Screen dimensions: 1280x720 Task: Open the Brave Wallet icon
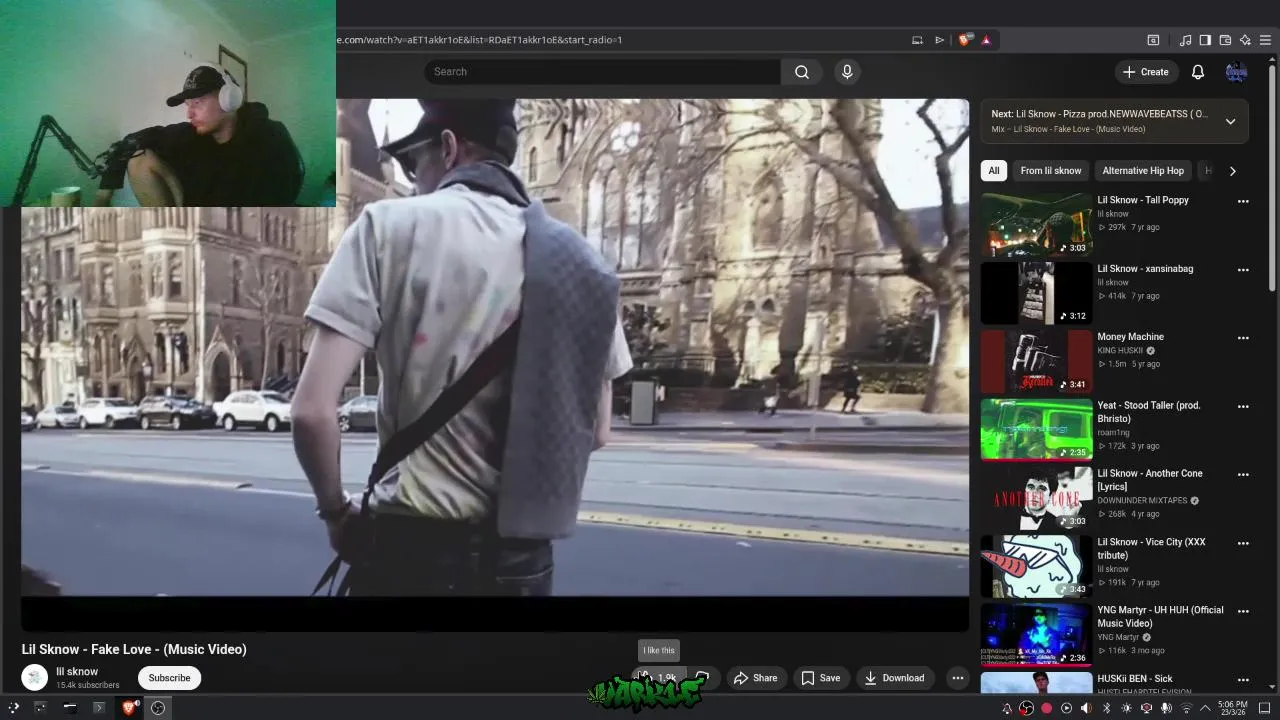point(1225,40)
